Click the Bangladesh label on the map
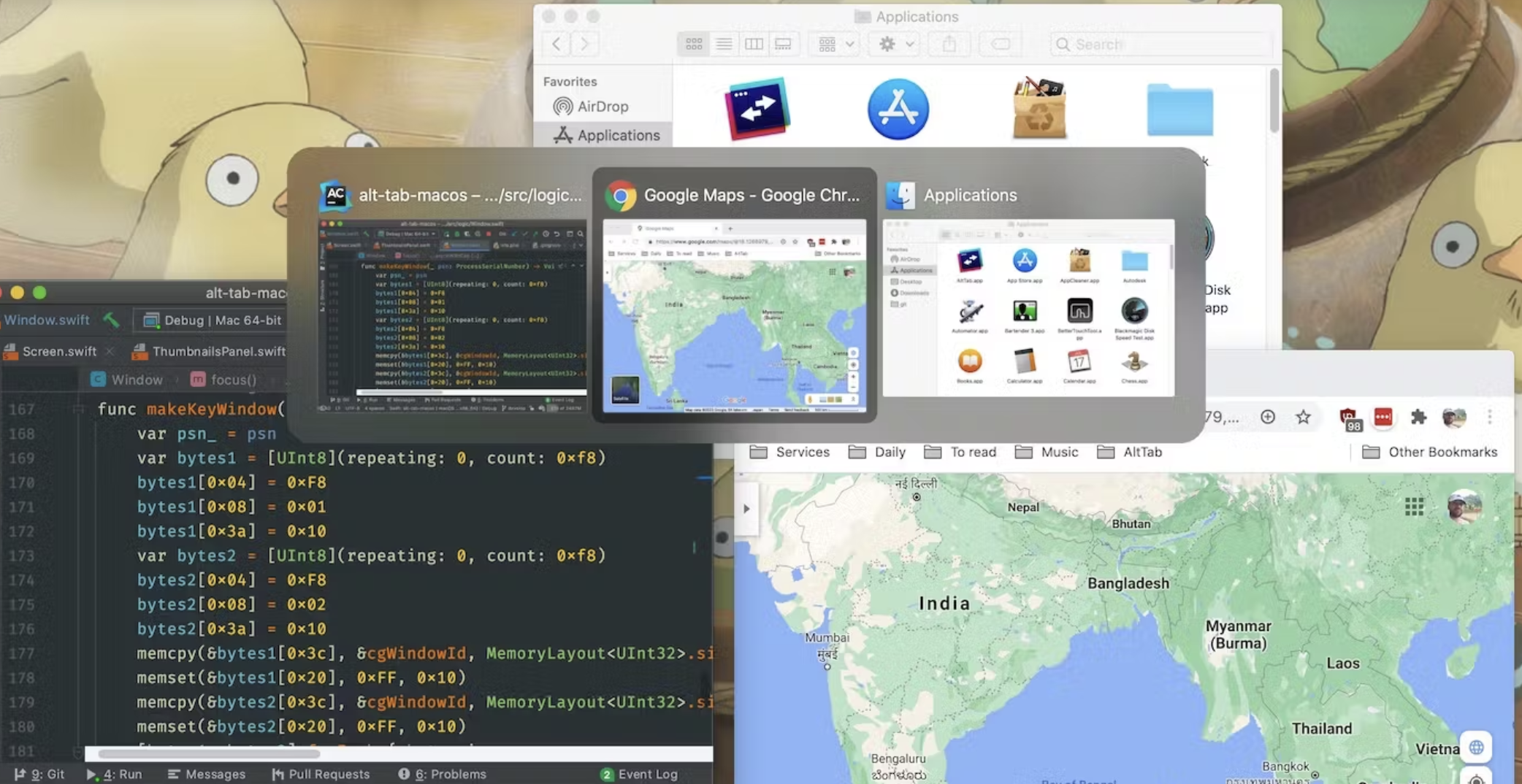Viewport: 1522px width, 784px height. [1128, 583]
